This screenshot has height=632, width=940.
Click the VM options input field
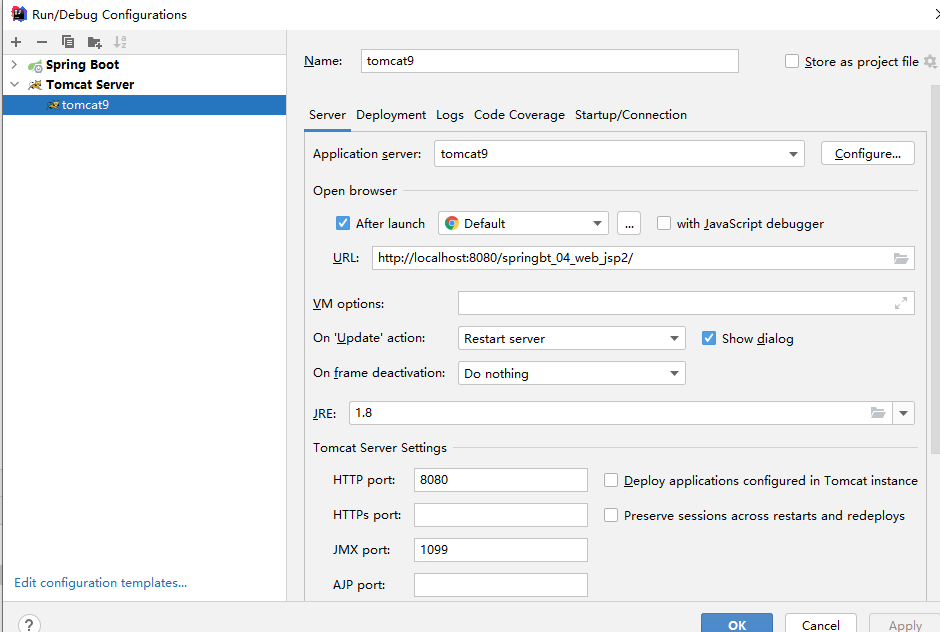686,303
